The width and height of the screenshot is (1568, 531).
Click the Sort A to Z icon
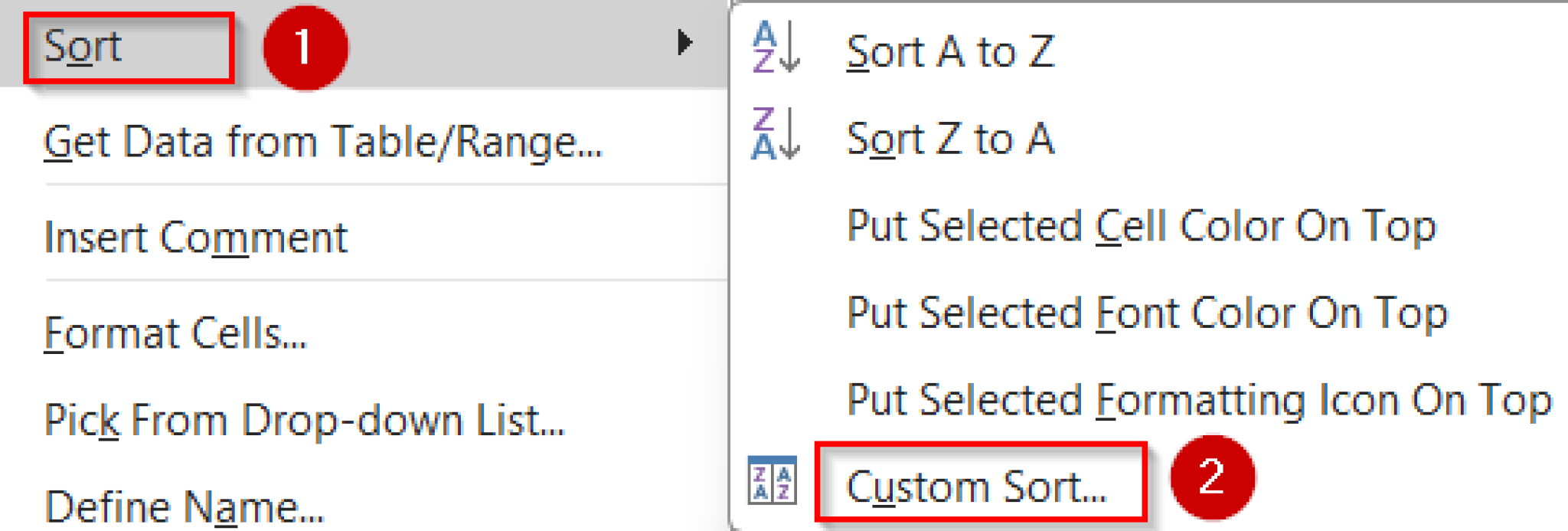tap(775, 48)
